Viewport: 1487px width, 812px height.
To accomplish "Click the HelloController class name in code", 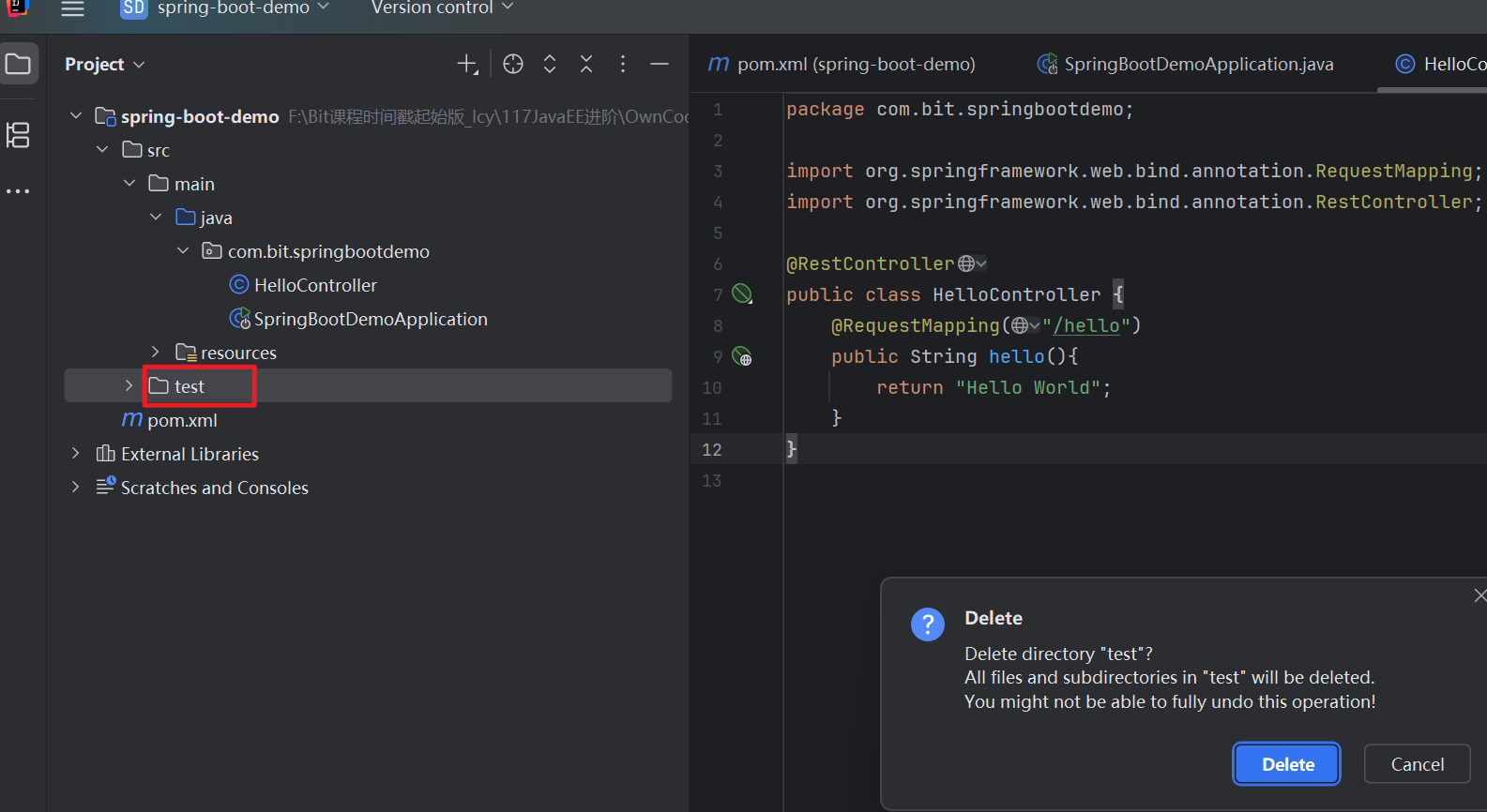I will [1016, 294].
